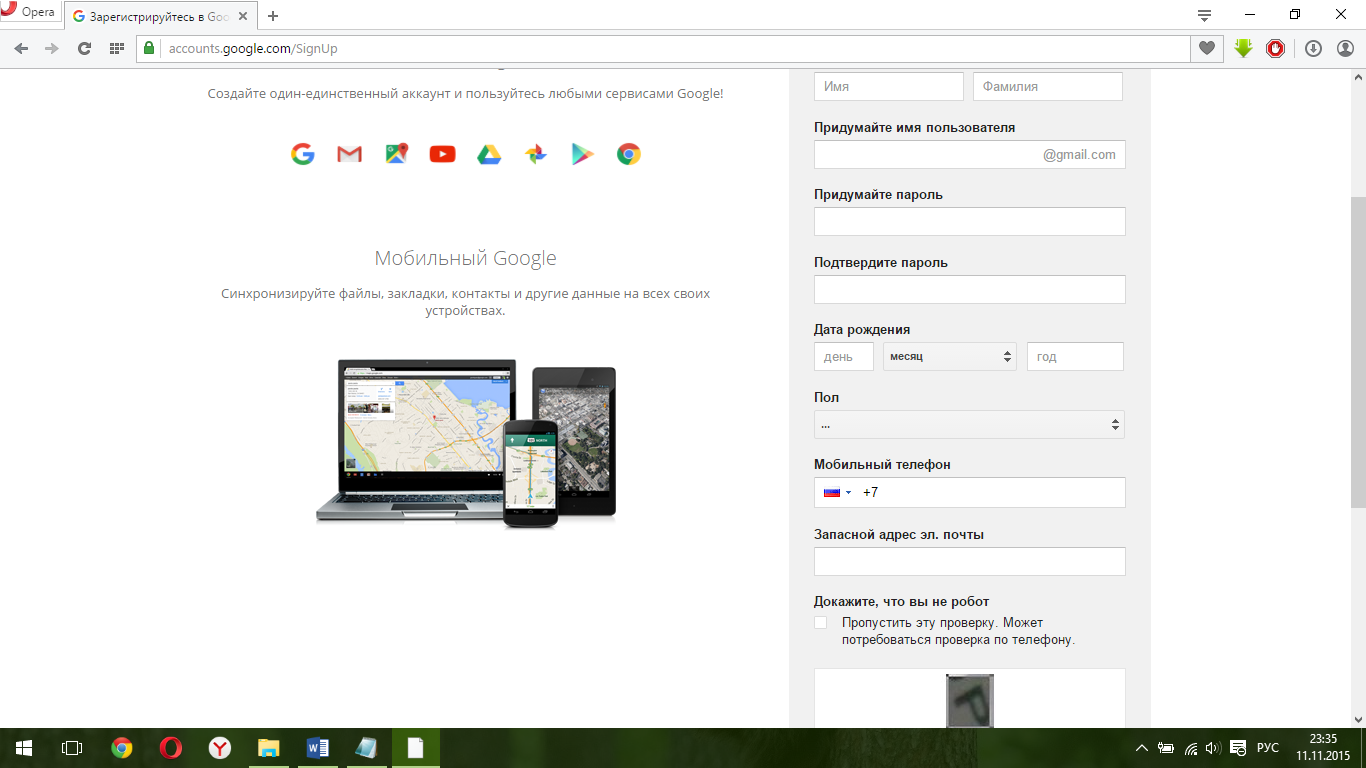Add page to bookmarks heart icon
The image size is (1366, 768).
(x=1207, y=48)
